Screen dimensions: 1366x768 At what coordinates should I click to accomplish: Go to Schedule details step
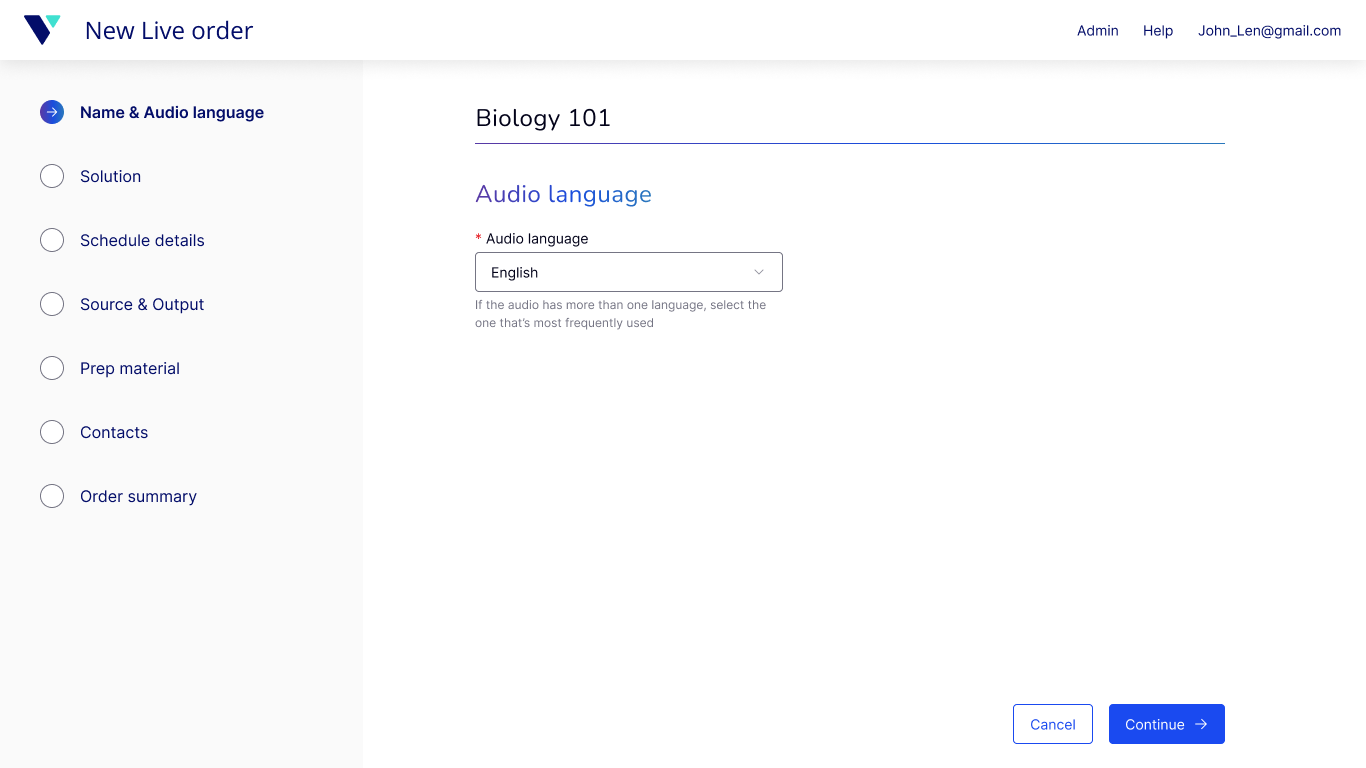click(142, 240)
